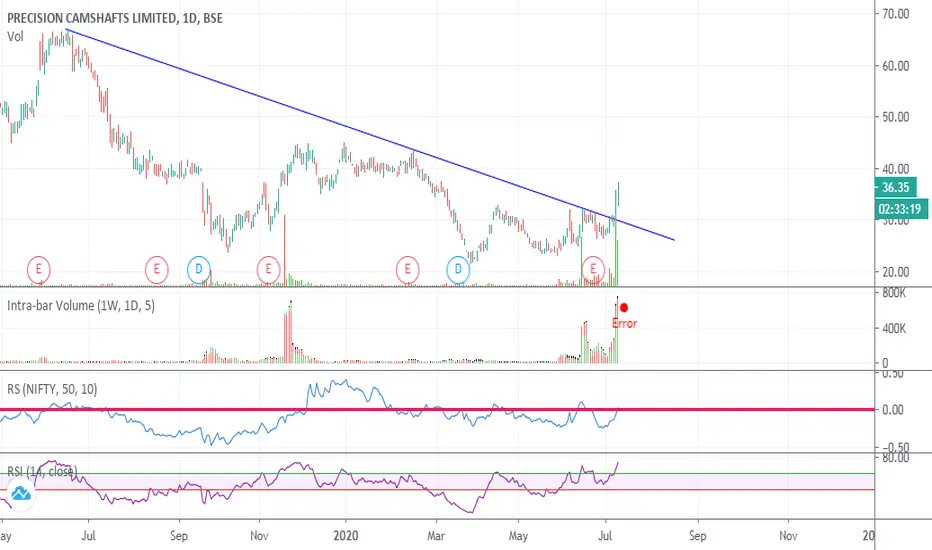932x550 pixels.
Task: Select the RS (NIFTY, 50, 10) legend
Action: click(x=52, y=389)
